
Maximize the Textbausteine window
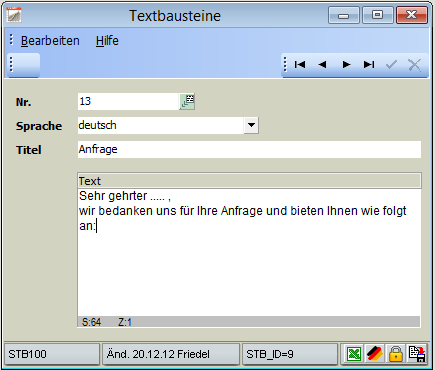coord(378,15)
